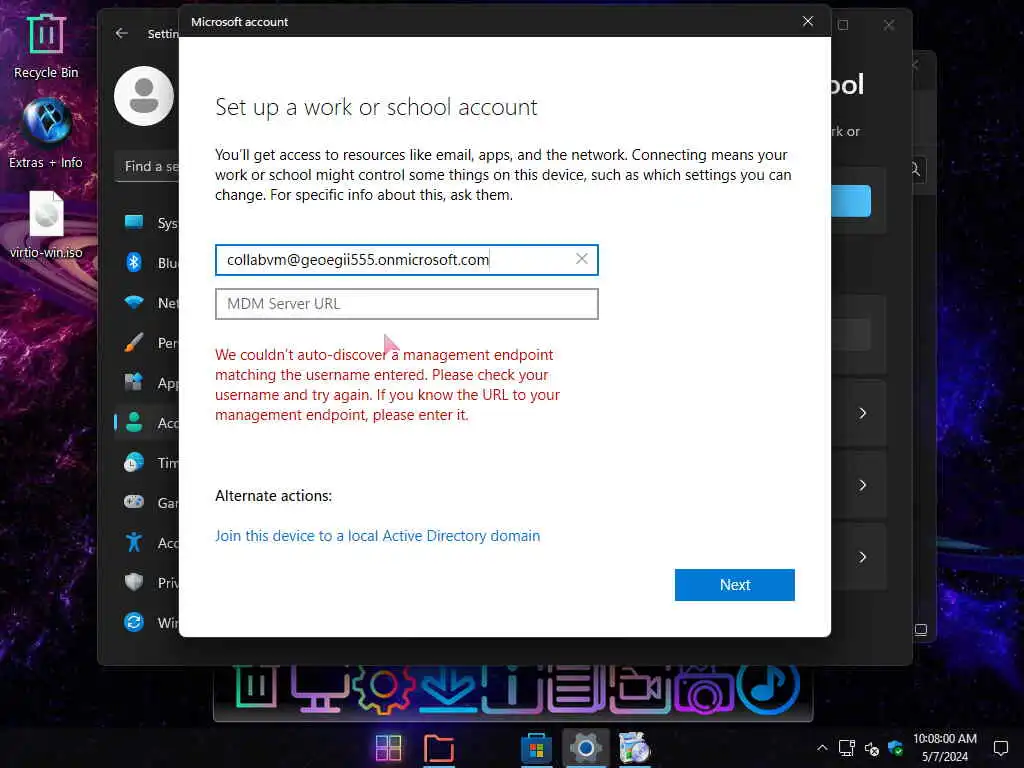Viewport: 1024px width, 768px height.
Task: Click the network icon in system tray
Action: pos(846,748)
